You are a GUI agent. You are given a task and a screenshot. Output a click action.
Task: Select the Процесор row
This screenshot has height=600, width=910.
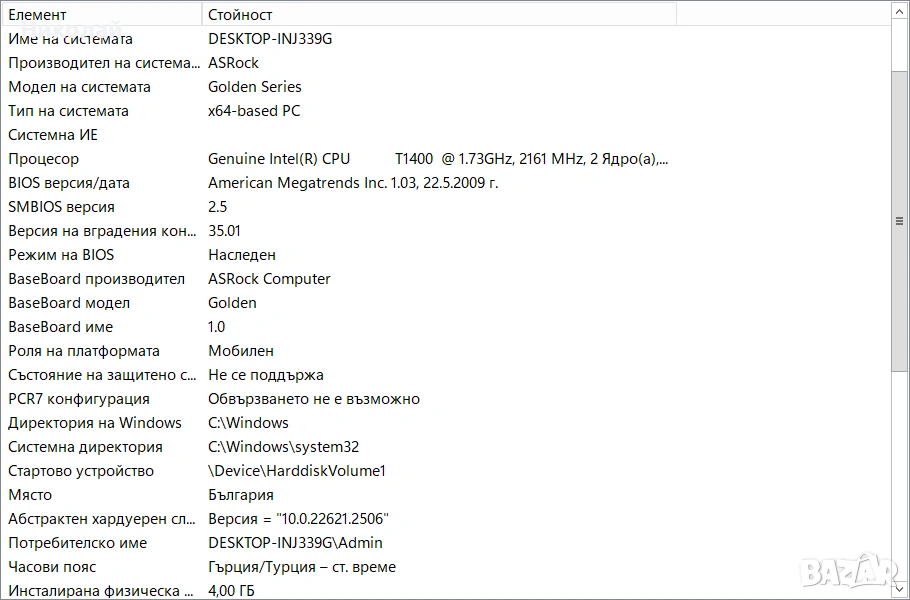[43, 159]
